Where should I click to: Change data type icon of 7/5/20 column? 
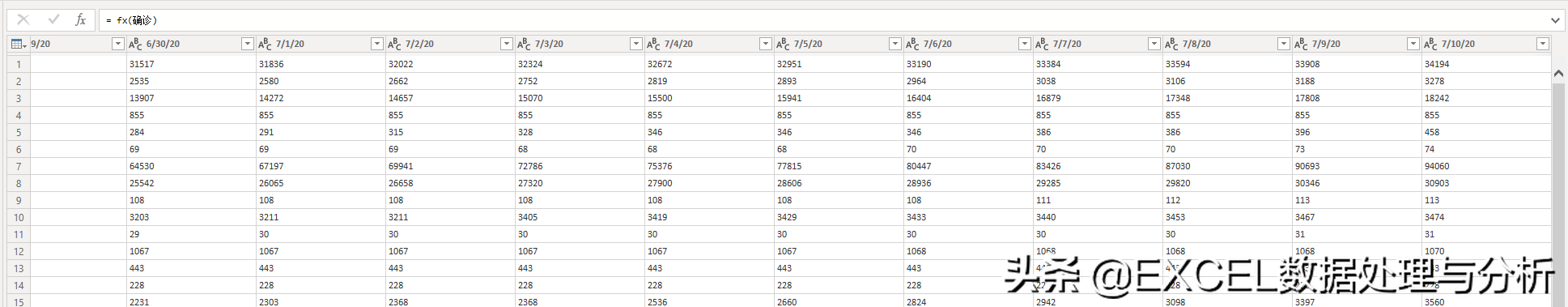pos(783,44)
